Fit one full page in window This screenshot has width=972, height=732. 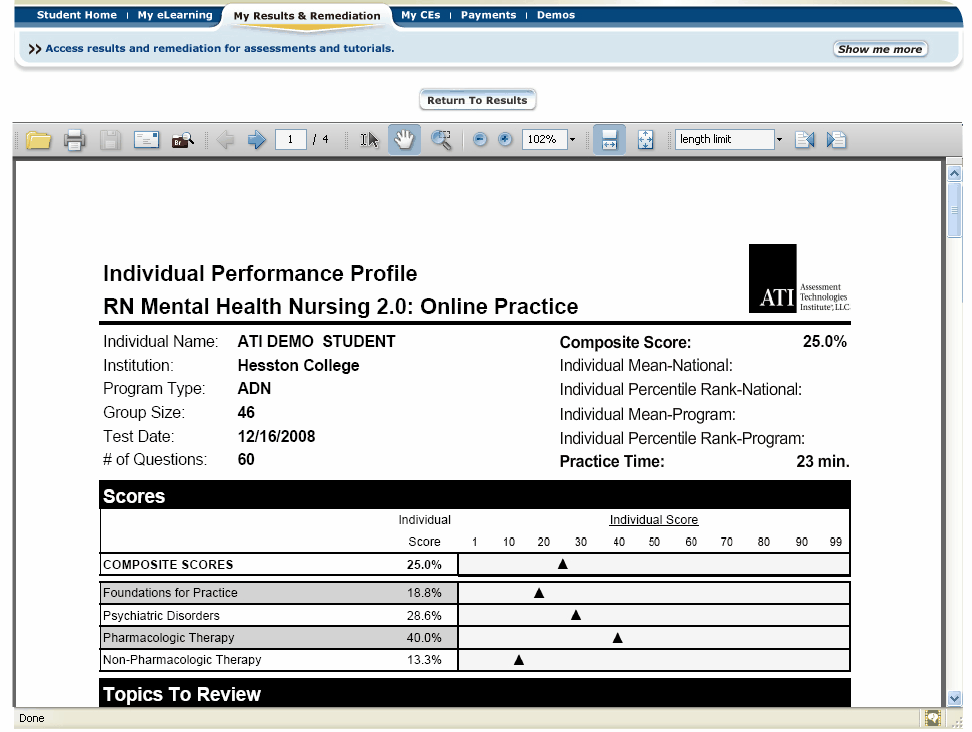(645, 140)
